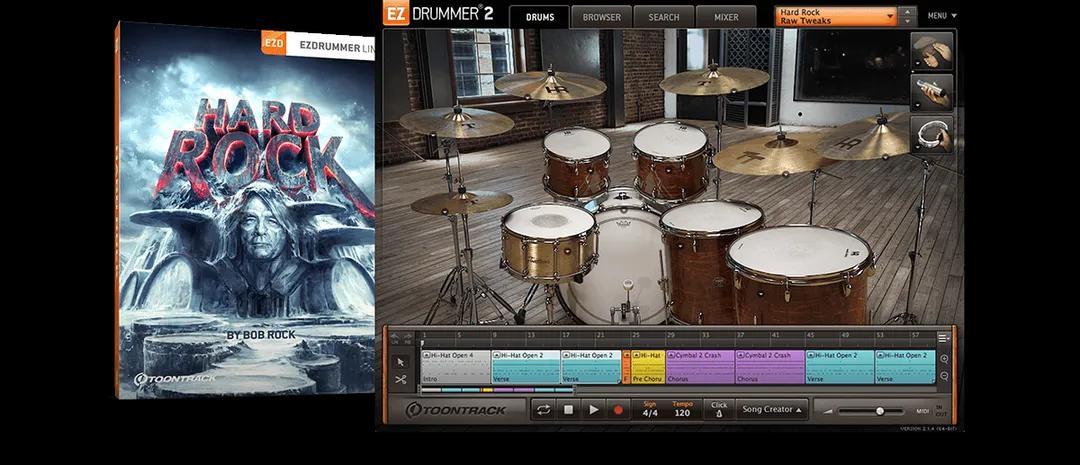The height and width of the screenshot is (465, 1080).
Task: Open the shaker instrument dropdown arrow
Action: tap(917, 106)
